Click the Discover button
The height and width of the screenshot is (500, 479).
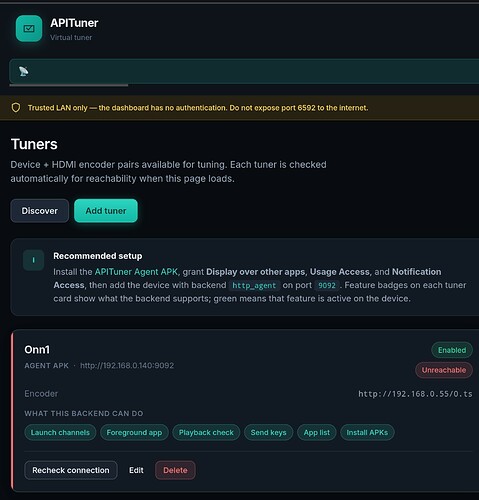coord(40,211)
